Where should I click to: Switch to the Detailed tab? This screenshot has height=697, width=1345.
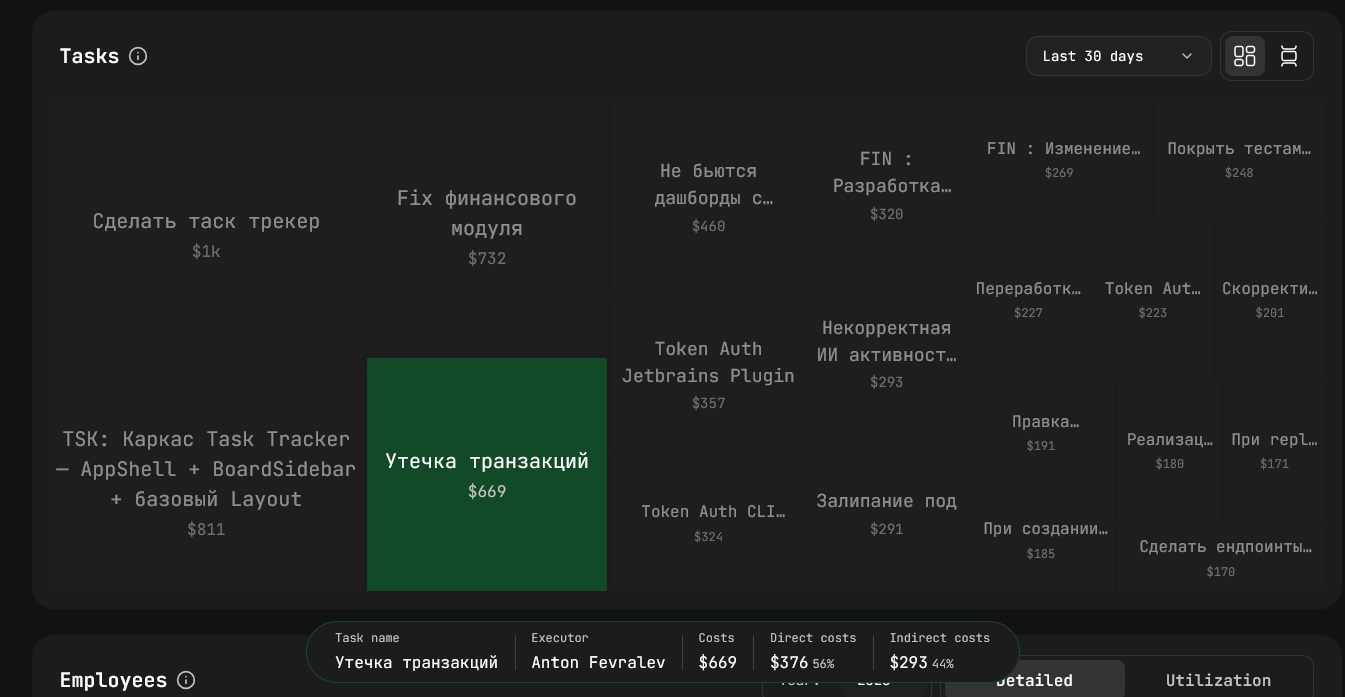coord(1034,680)
